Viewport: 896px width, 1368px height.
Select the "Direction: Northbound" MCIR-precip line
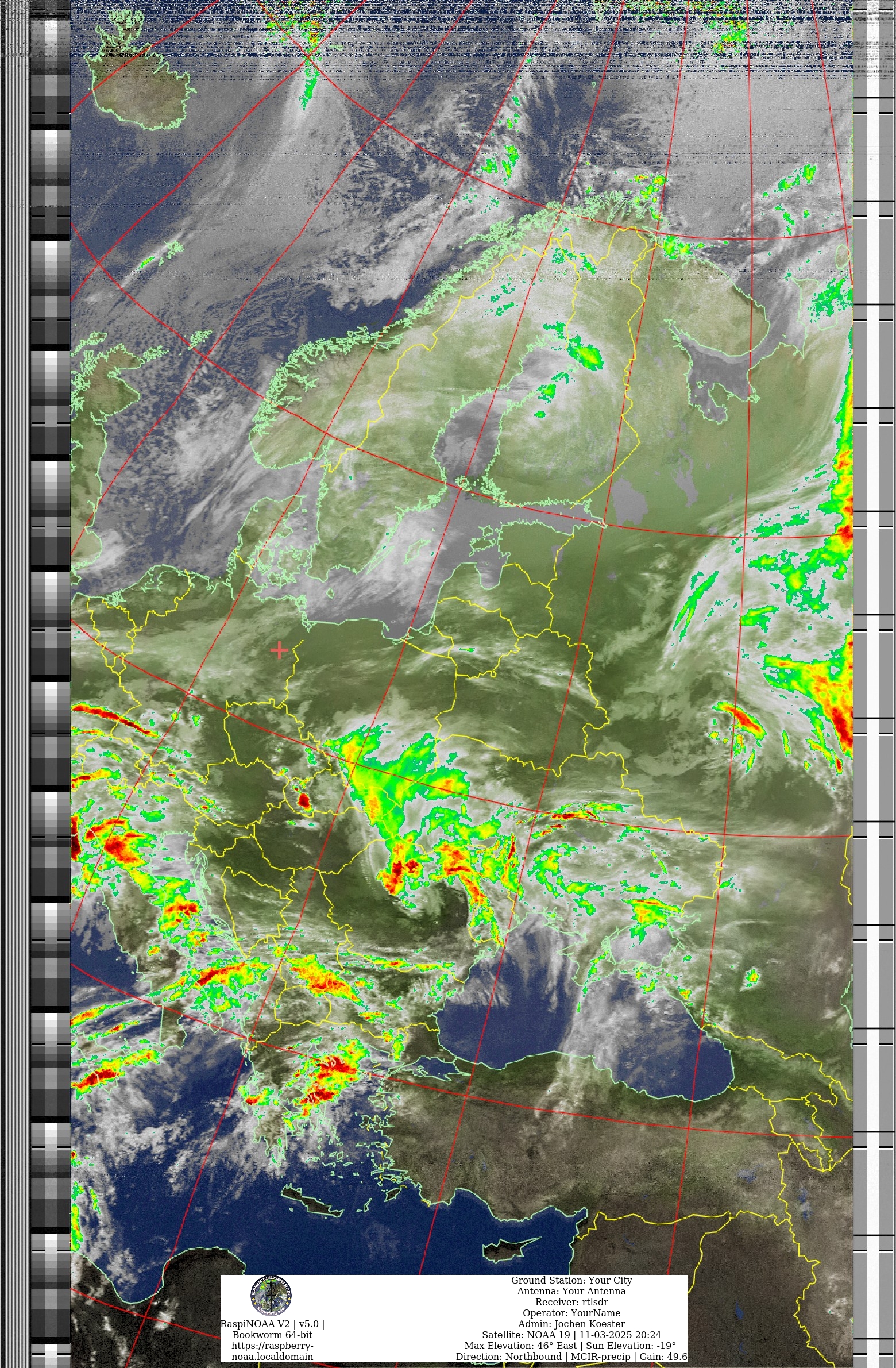(571, 1357)
